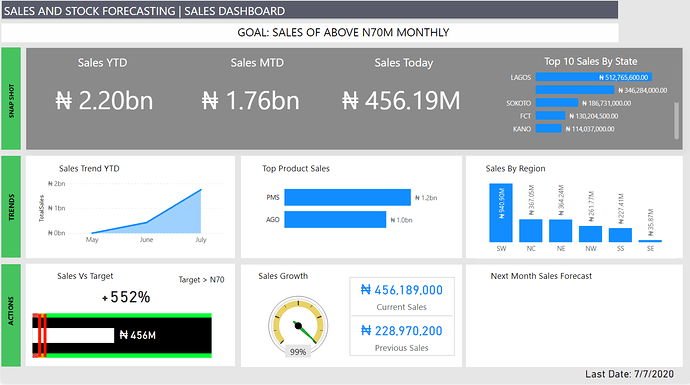Viewport: 690px width, 385px height.
Task: Select the NW region column
Action: [591, 234]
